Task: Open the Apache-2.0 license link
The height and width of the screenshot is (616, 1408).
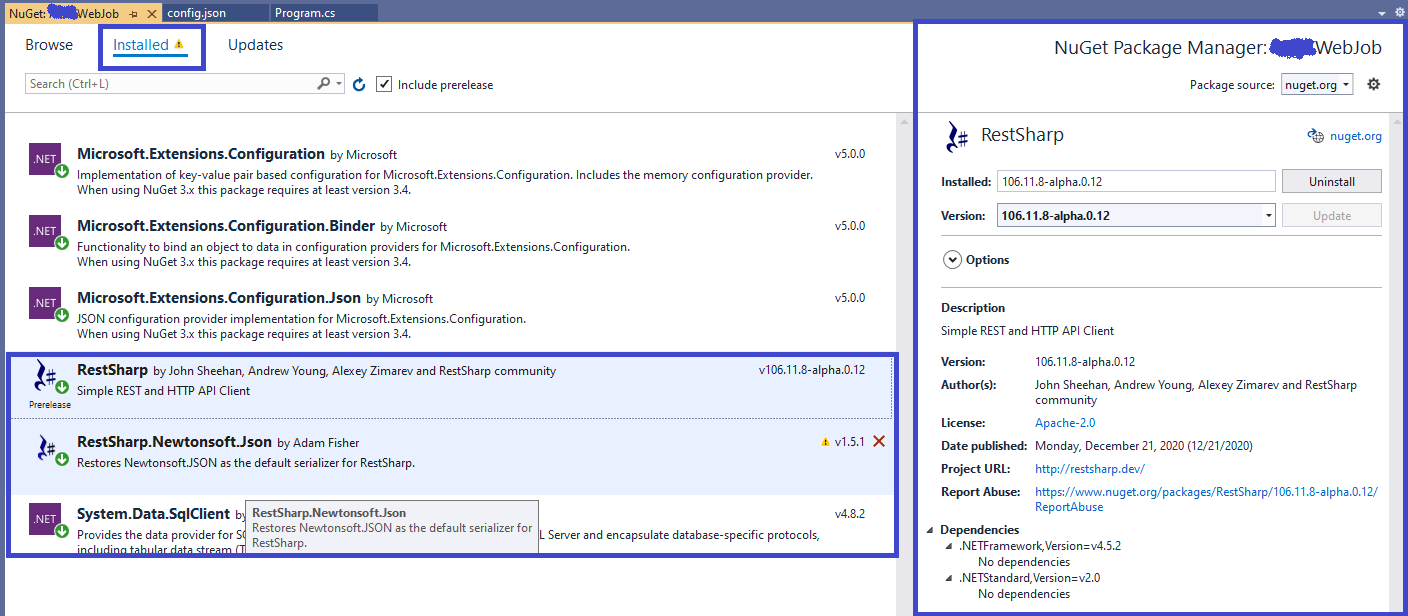Action: (1065, 423)
